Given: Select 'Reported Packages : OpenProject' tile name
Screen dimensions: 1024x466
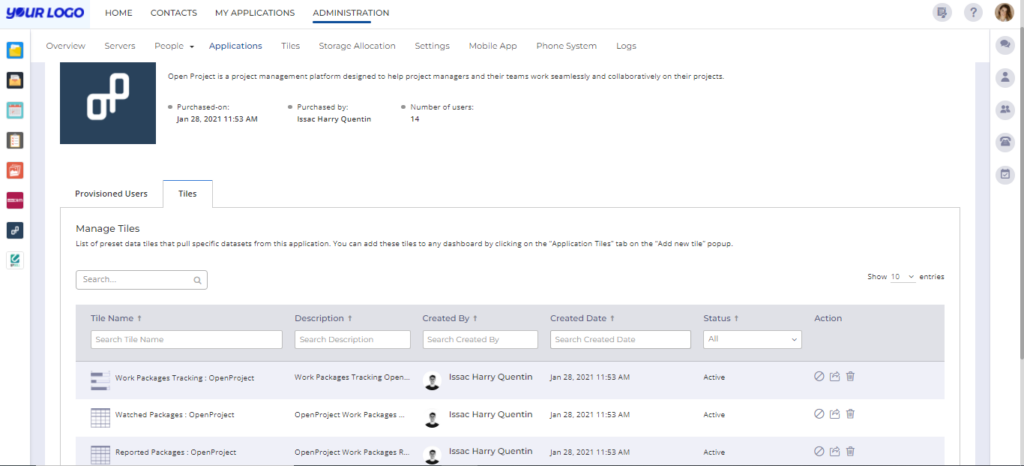Looking at the screenshot, I should [176, 452].
